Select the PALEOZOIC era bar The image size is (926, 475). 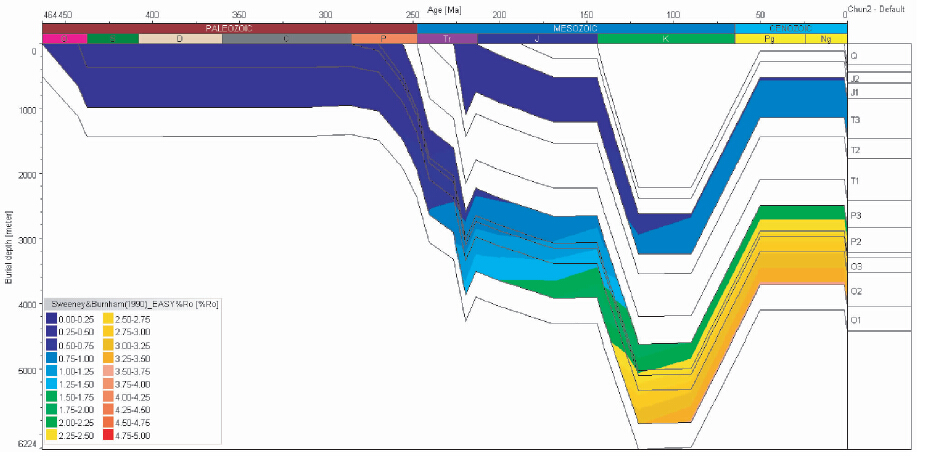point(229,27)
